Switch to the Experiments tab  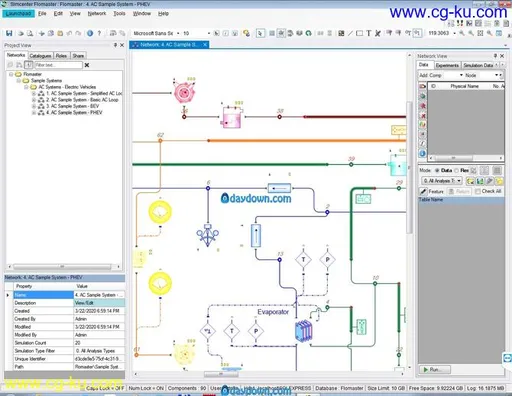click(447, 65)
